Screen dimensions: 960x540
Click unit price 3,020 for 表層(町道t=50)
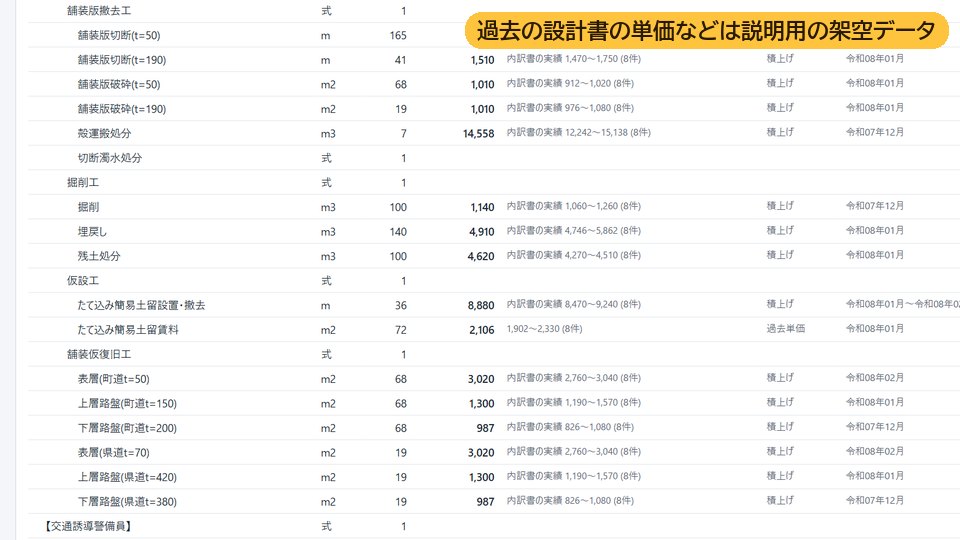(x=481, y=378)
